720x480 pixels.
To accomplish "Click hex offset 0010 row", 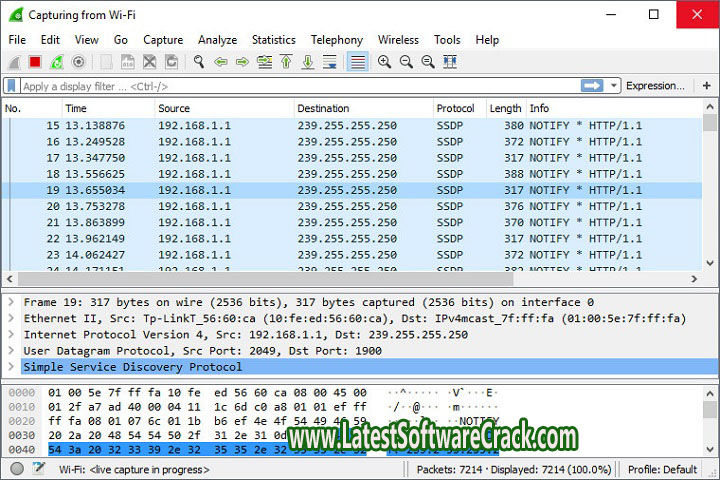I will (253, 407).
